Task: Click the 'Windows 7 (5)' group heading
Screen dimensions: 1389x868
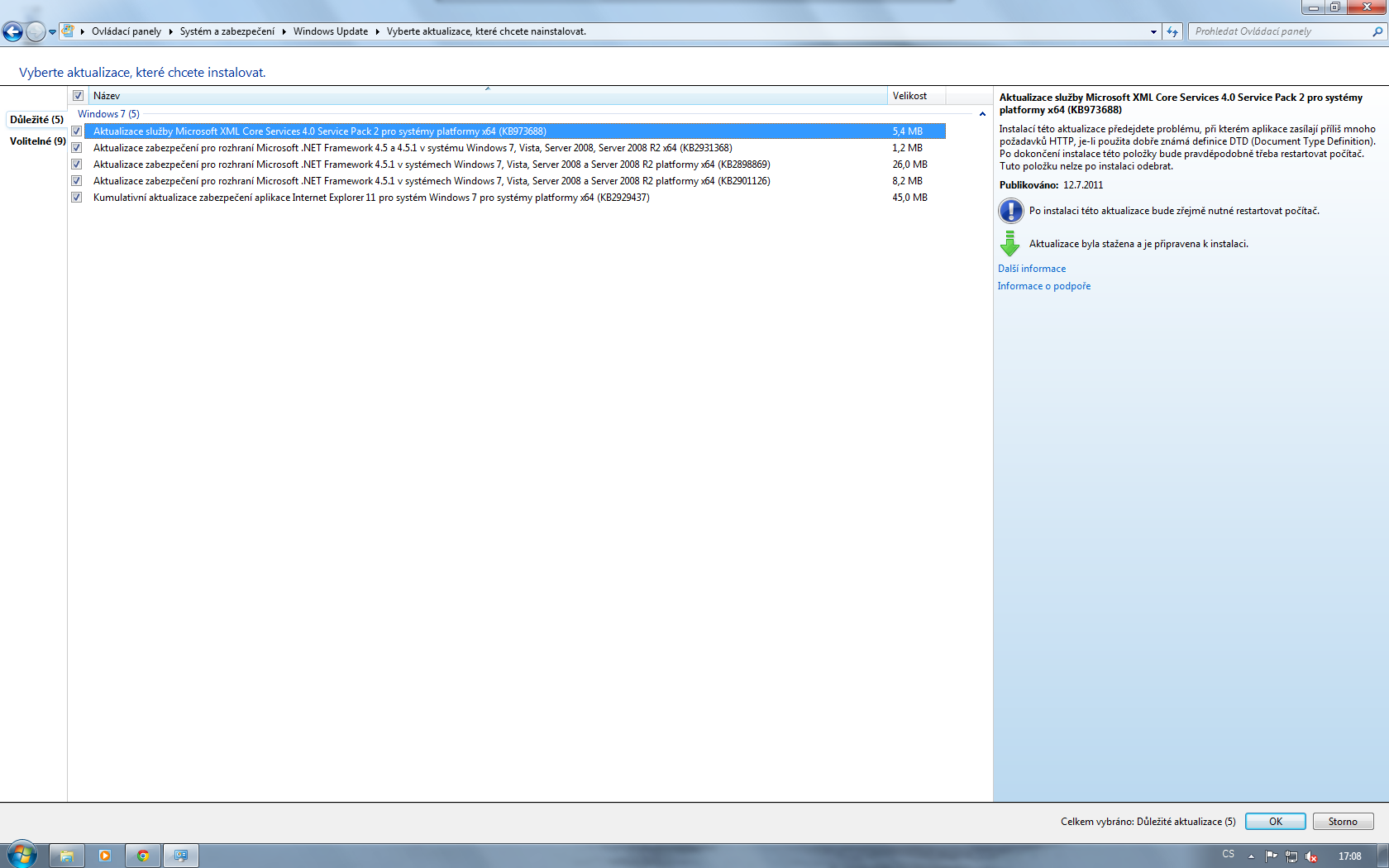Action: pos(108,114)
